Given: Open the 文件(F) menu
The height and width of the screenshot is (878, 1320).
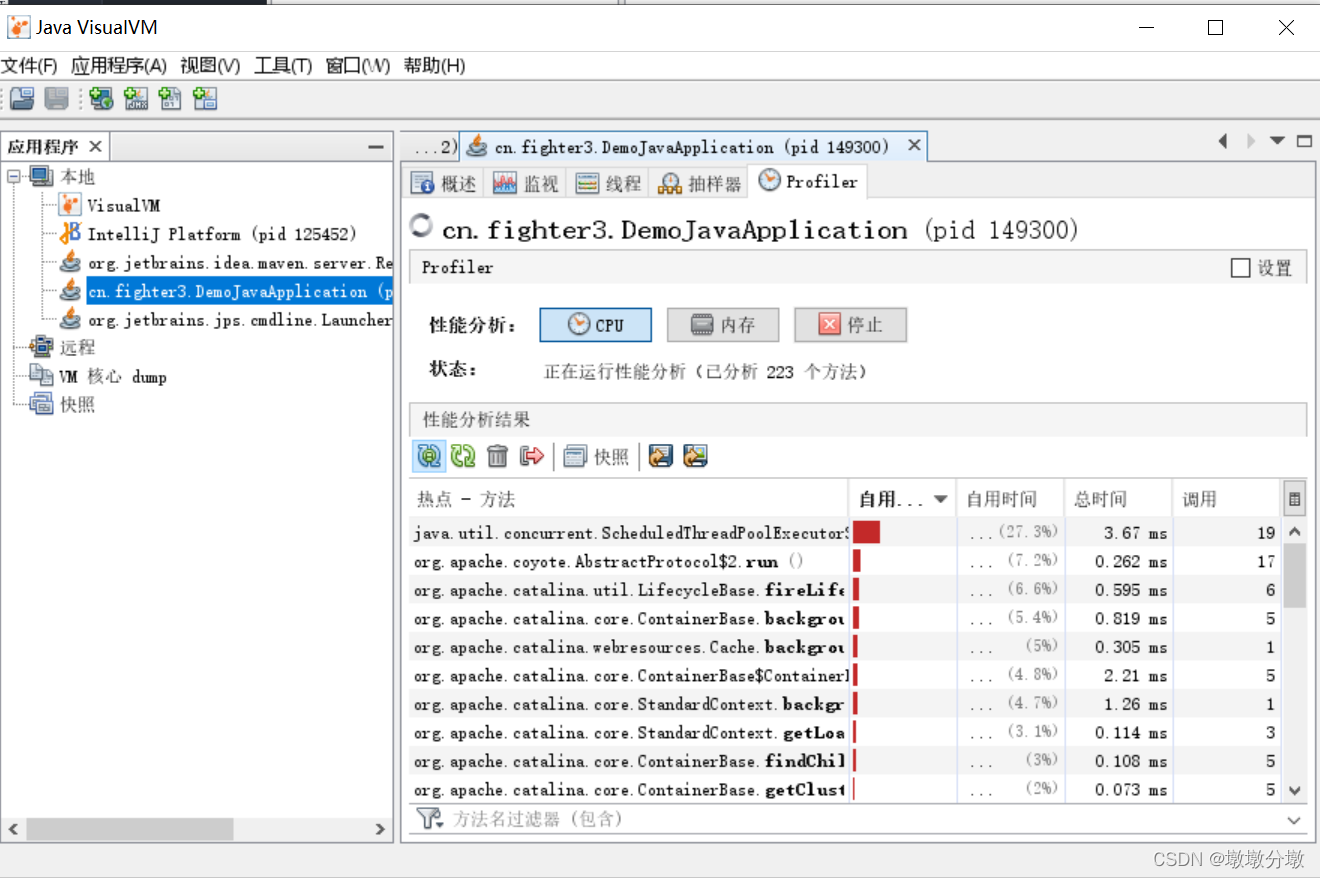Looking at the screenshot, I should [x=29, y=66].
